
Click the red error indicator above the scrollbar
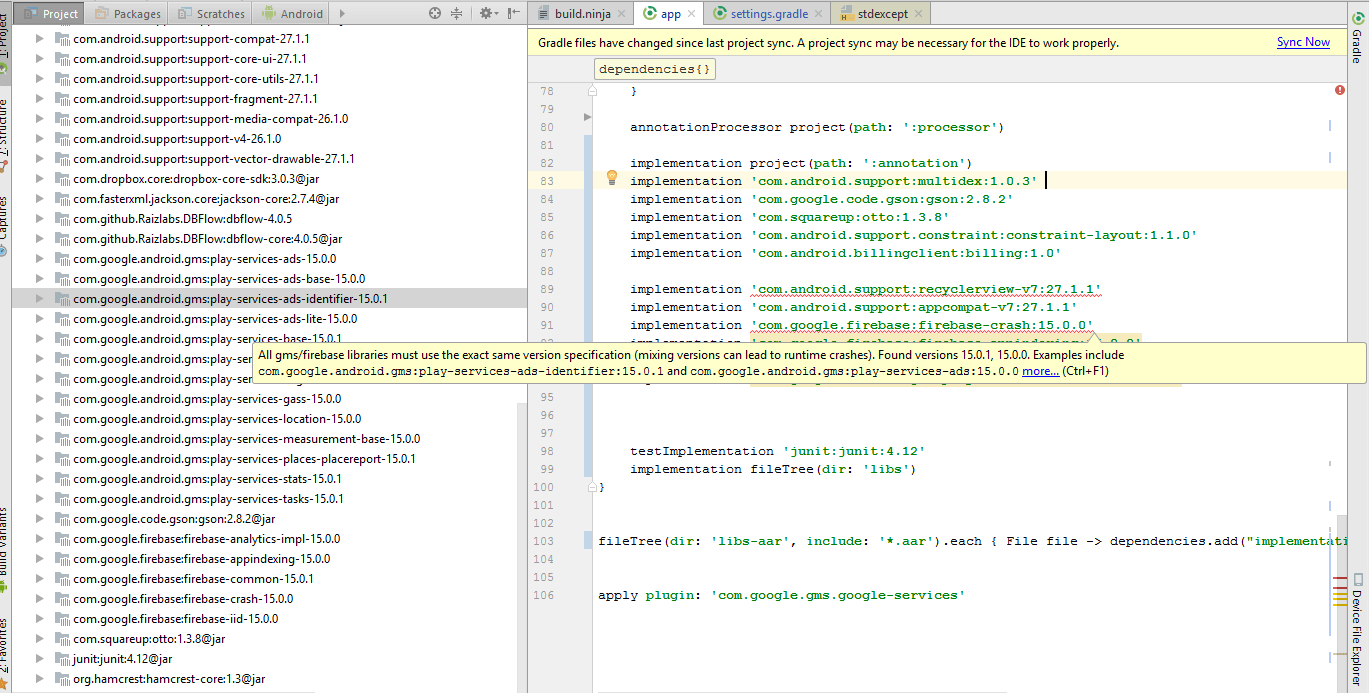pos(1340,90)
